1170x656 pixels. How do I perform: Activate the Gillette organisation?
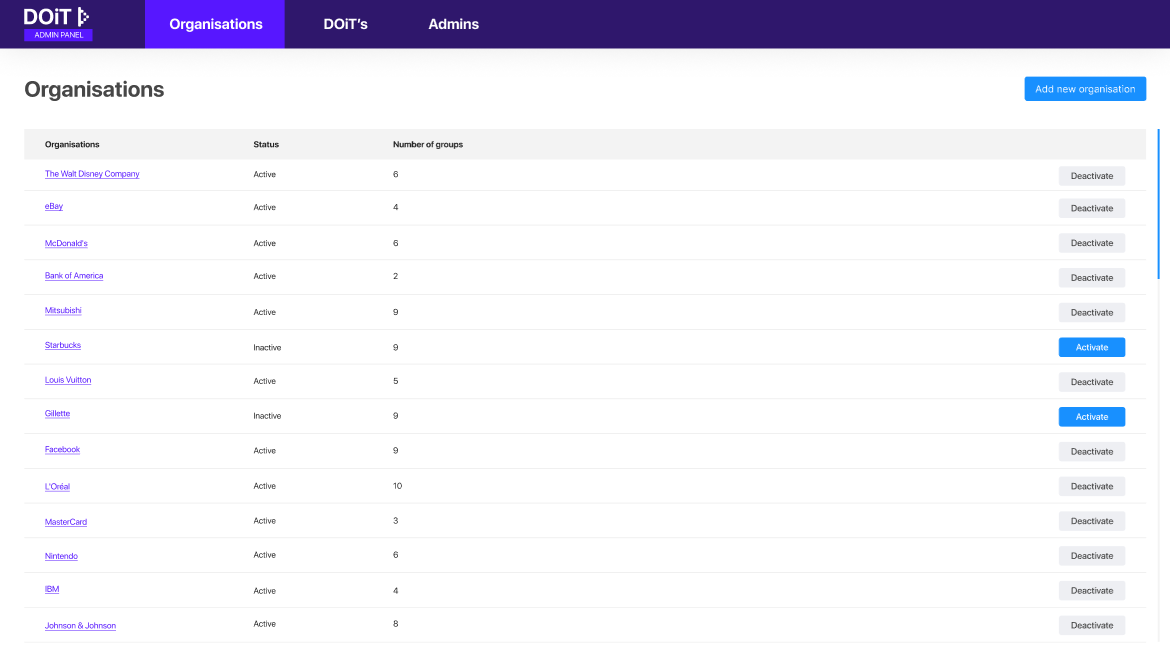click(x=1092, y=416)
